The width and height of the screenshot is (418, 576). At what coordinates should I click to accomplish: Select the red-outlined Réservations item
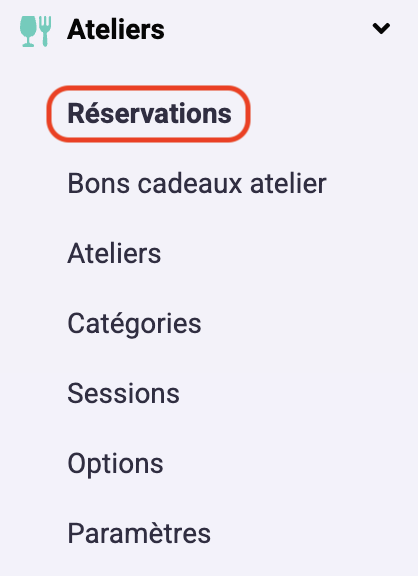pyautogui.click(x=149, y=114)
